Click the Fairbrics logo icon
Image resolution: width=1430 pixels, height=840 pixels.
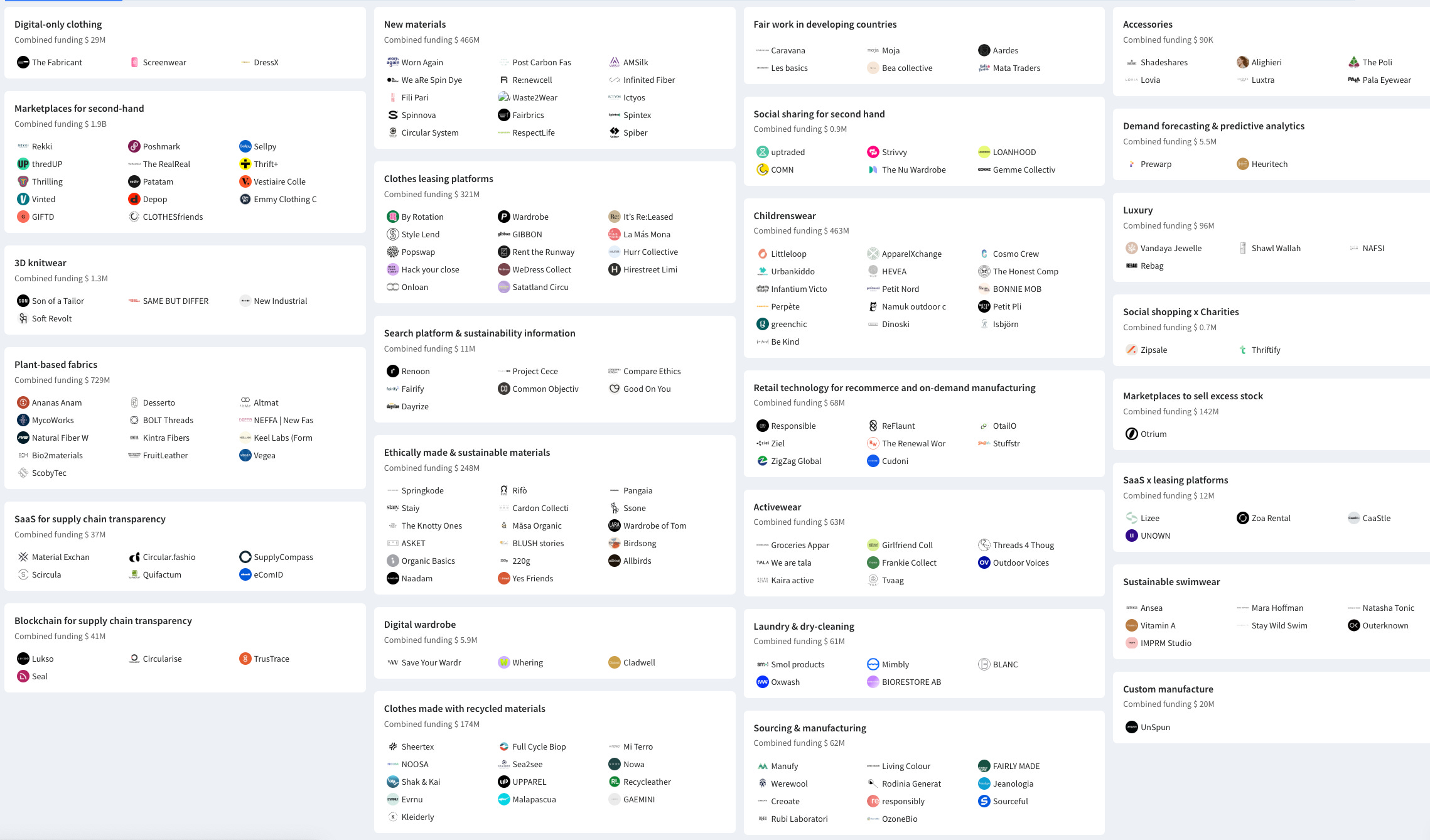[x=504, y=115]
